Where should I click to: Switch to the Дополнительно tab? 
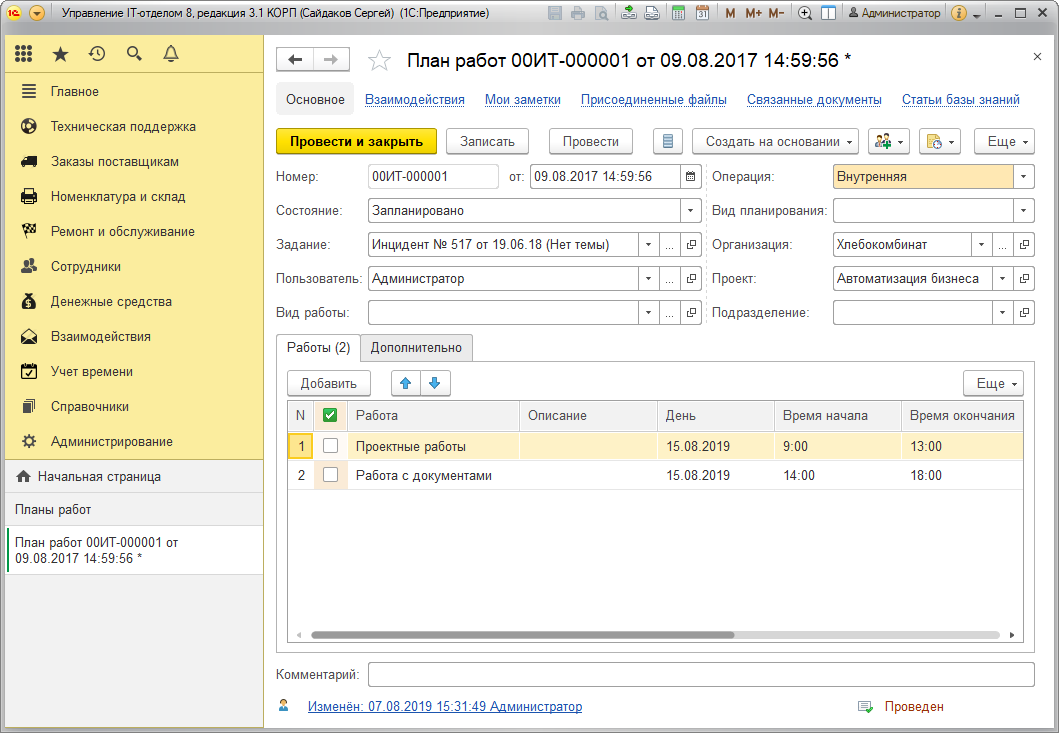tap(416, 347)
